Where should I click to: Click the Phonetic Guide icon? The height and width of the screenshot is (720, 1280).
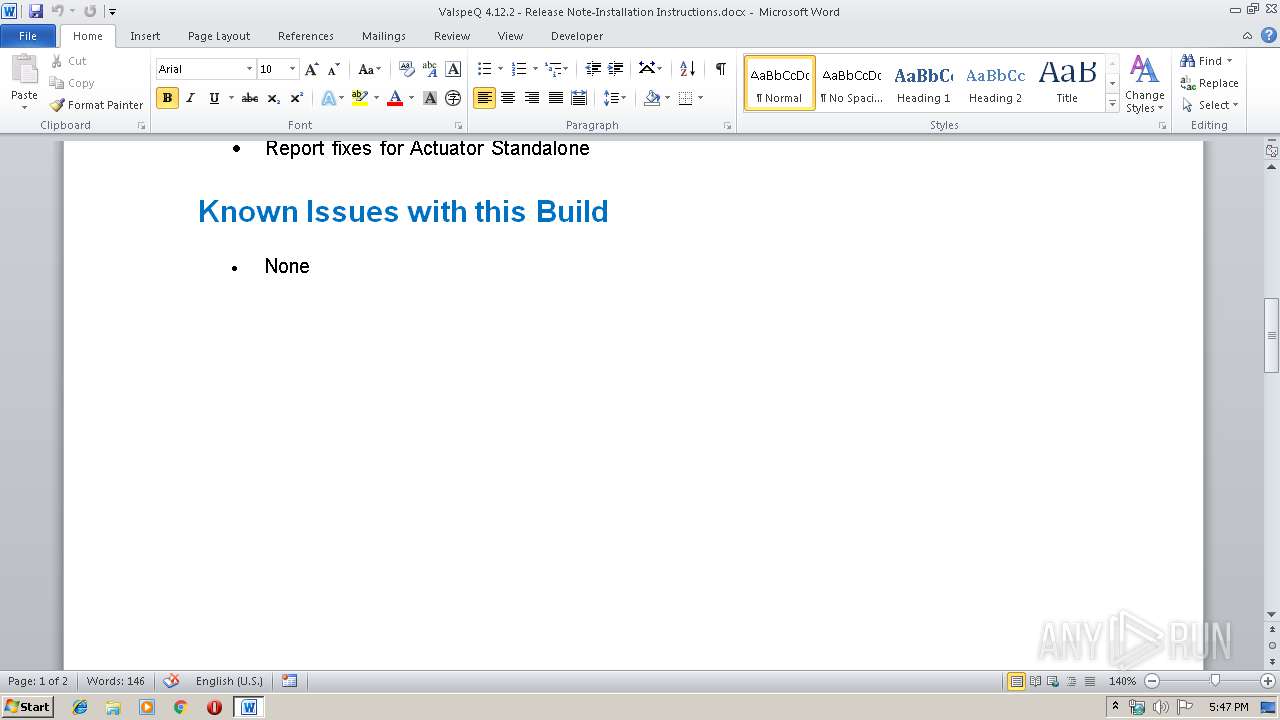click(430, 69)
